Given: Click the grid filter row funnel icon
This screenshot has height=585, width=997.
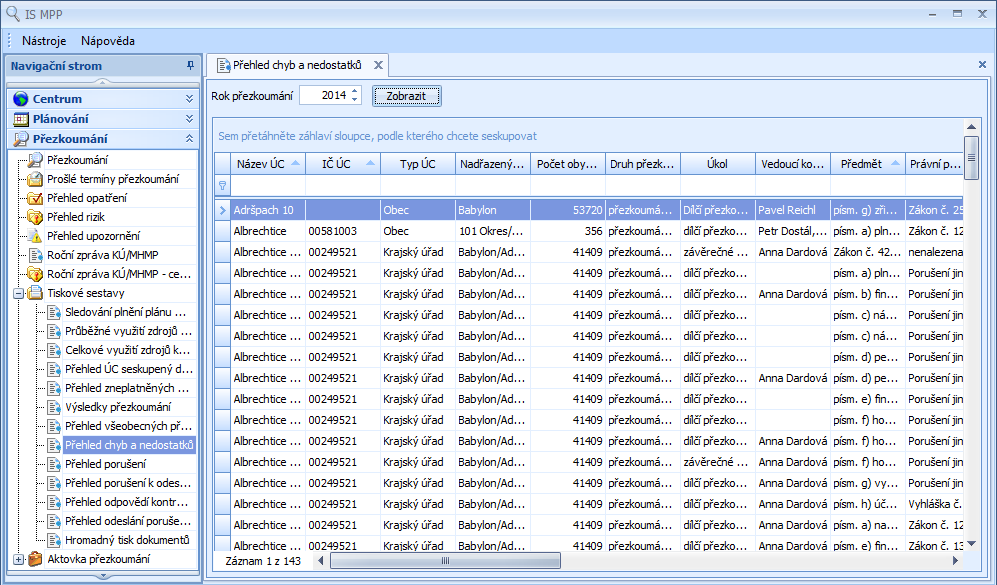Looking at the screenshot, I should coord(223,186).
